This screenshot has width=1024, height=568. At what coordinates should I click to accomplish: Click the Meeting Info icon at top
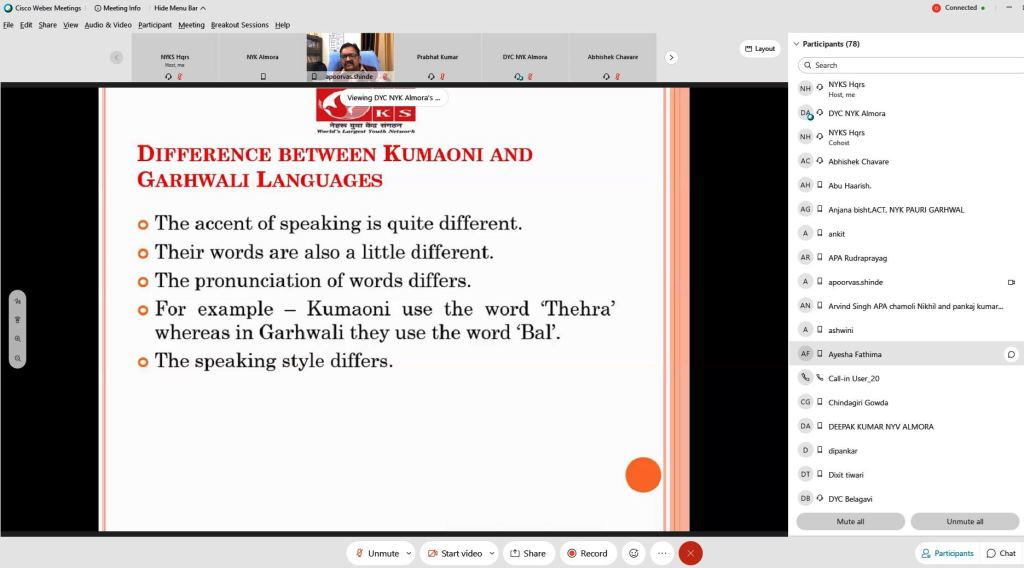[x=98, y=8]
